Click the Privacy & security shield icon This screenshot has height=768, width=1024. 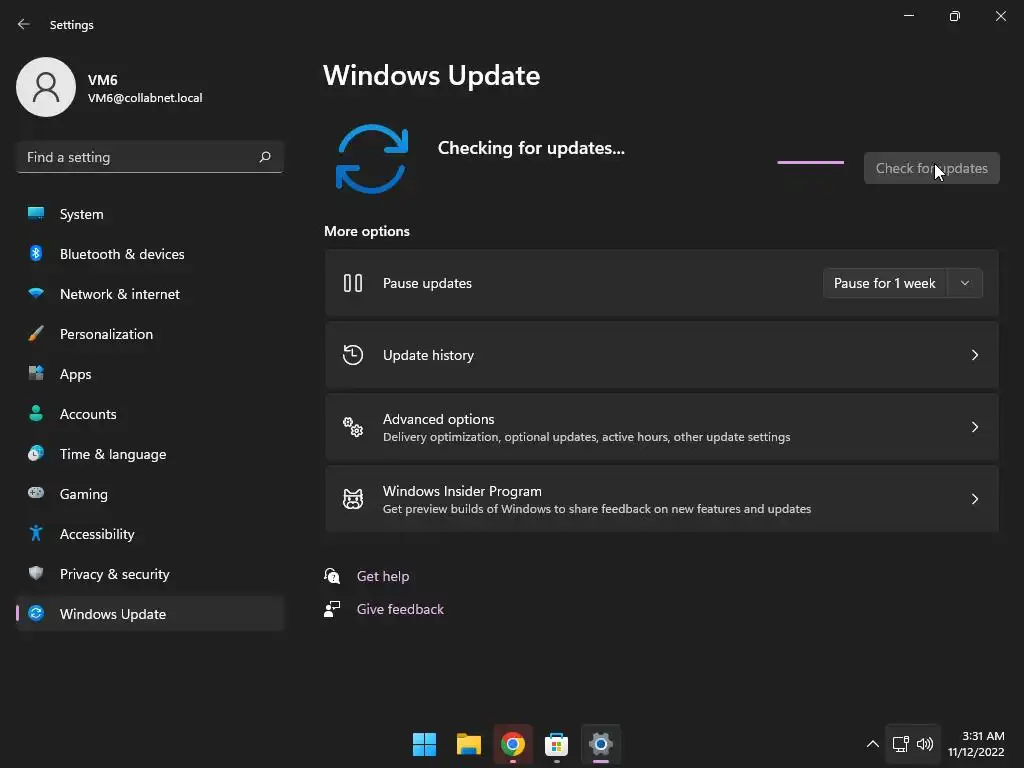tap(36, 573)
